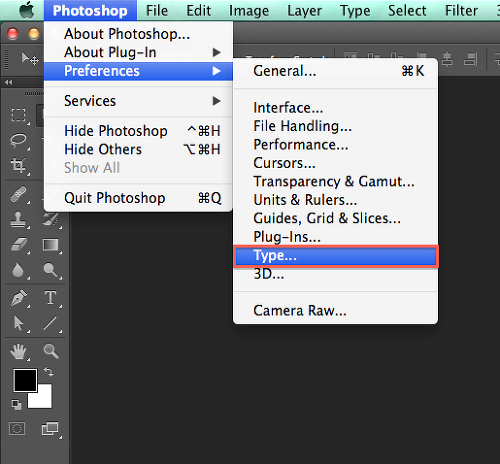
Task: Select the Rectangular Marquee tool
Action: pos(18,115)
